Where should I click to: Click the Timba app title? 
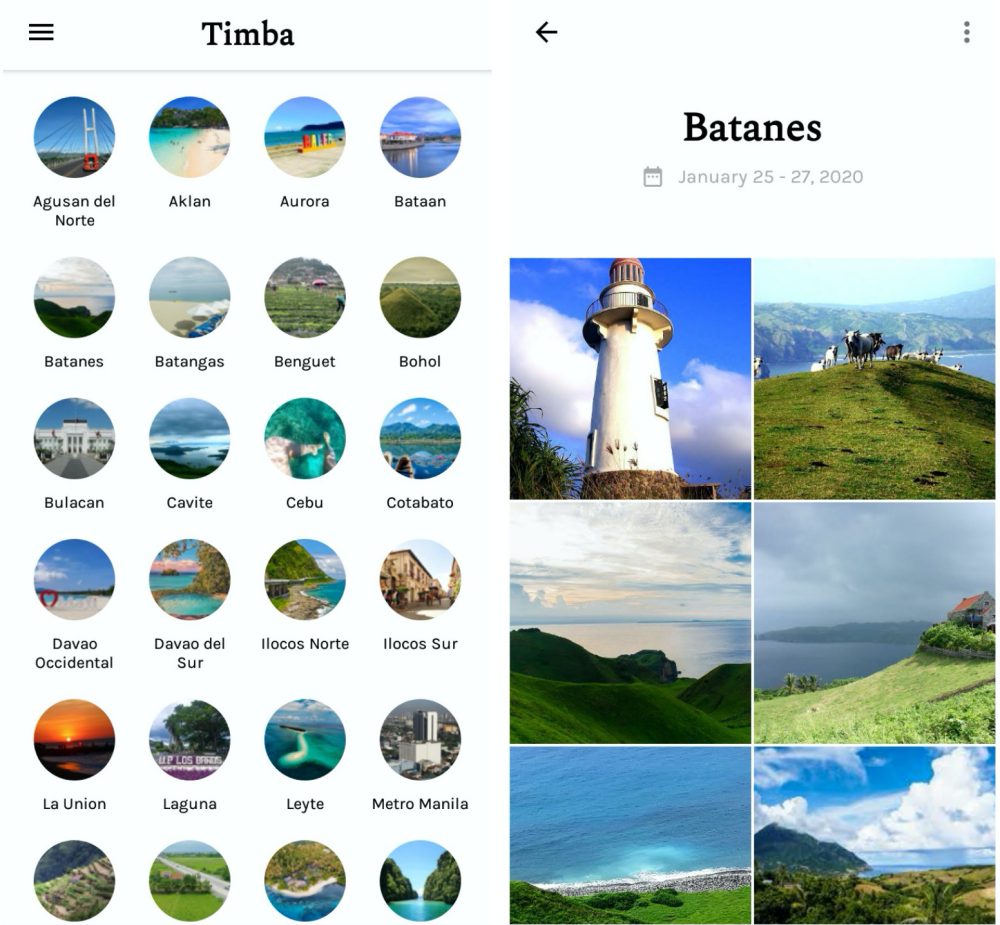click(x=248, y=34)
